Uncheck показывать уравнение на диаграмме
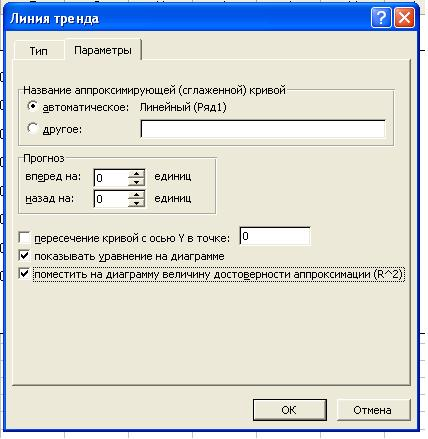This screenshot has height=439, width=428. (24, 256)
